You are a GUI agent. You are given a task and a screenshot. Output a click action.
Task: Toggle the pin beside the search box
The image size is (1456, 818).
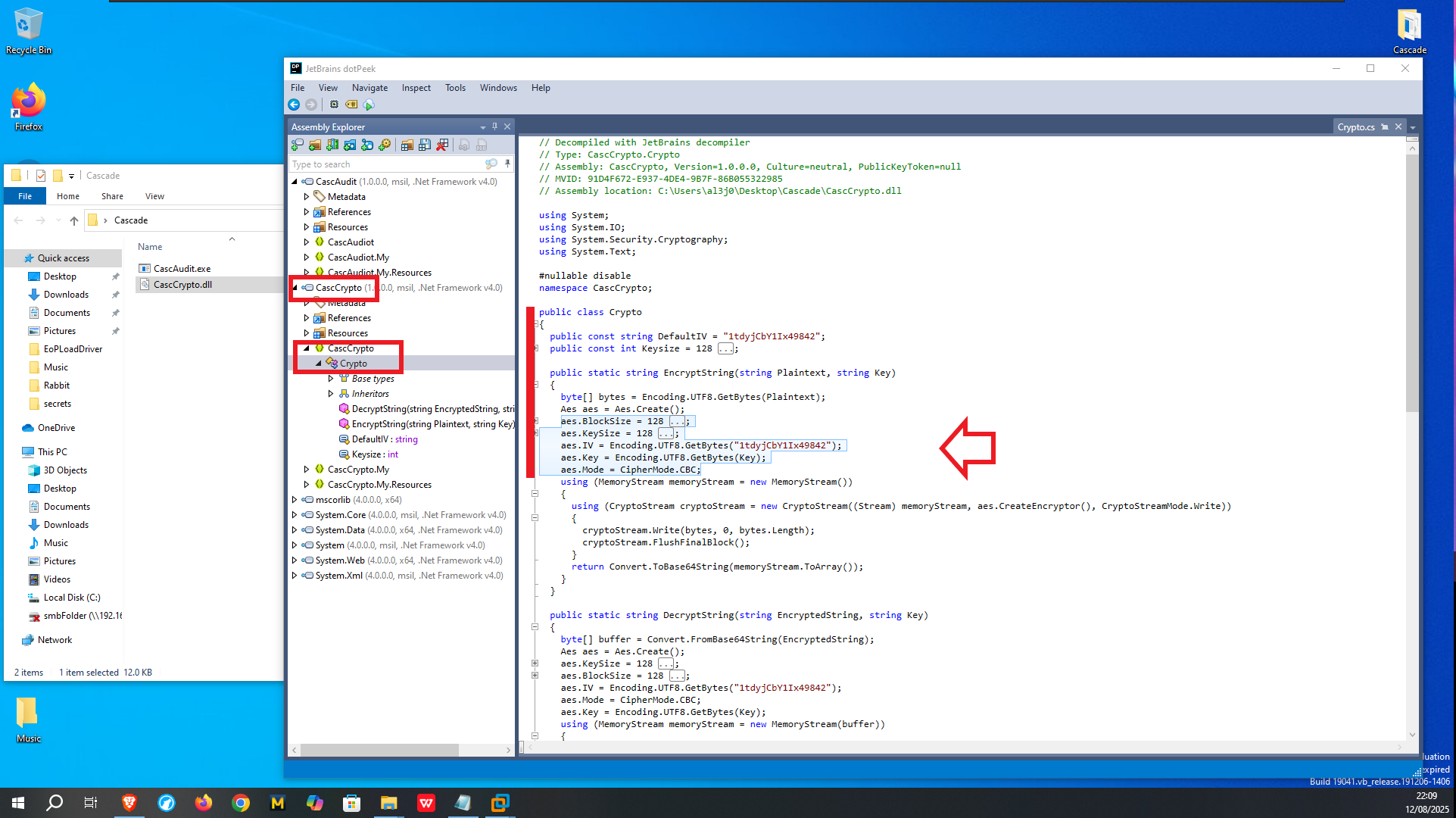[x=507, y=164]
